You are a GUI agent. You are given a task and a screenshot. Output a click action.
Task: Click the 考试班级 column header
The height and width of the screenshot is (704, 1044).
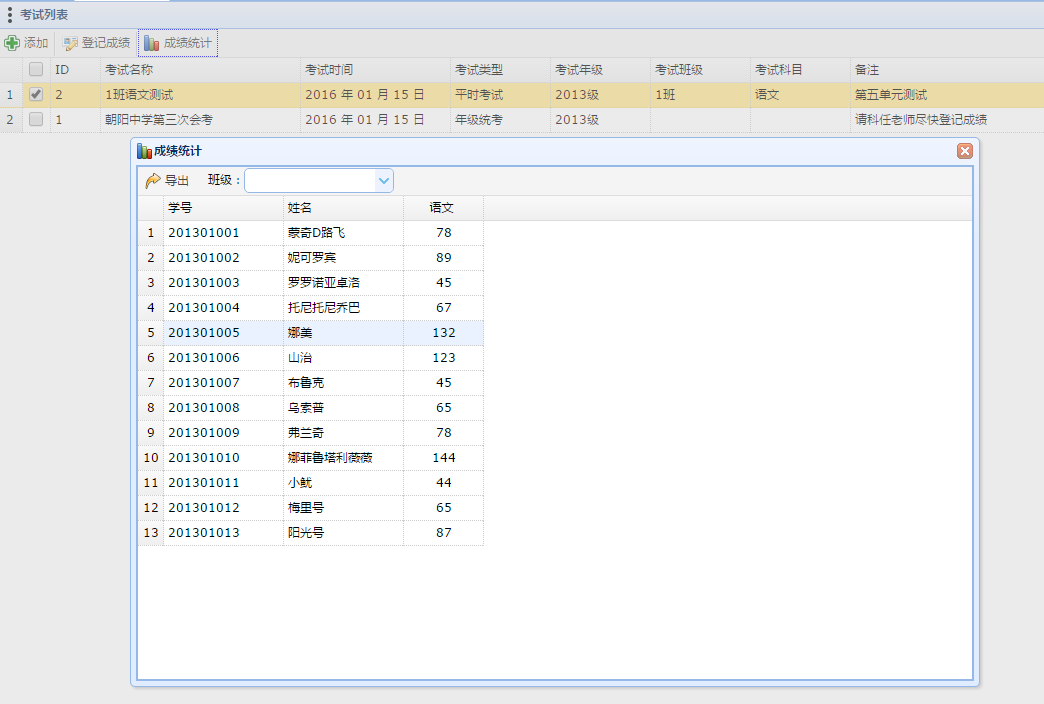point(700,69)
